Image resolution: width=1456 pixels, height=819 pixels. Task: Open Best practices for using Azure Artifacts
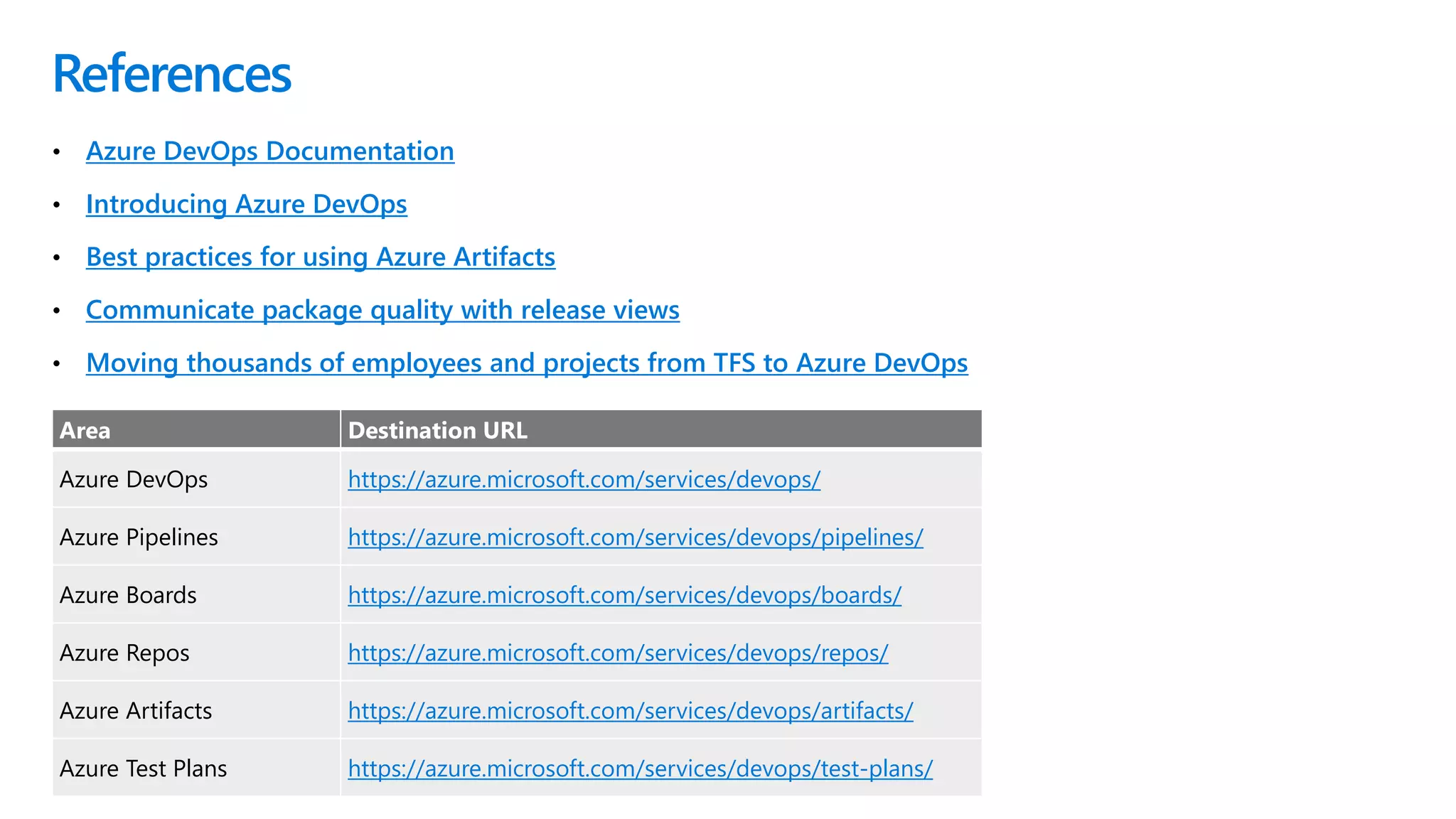coord(320,257)
